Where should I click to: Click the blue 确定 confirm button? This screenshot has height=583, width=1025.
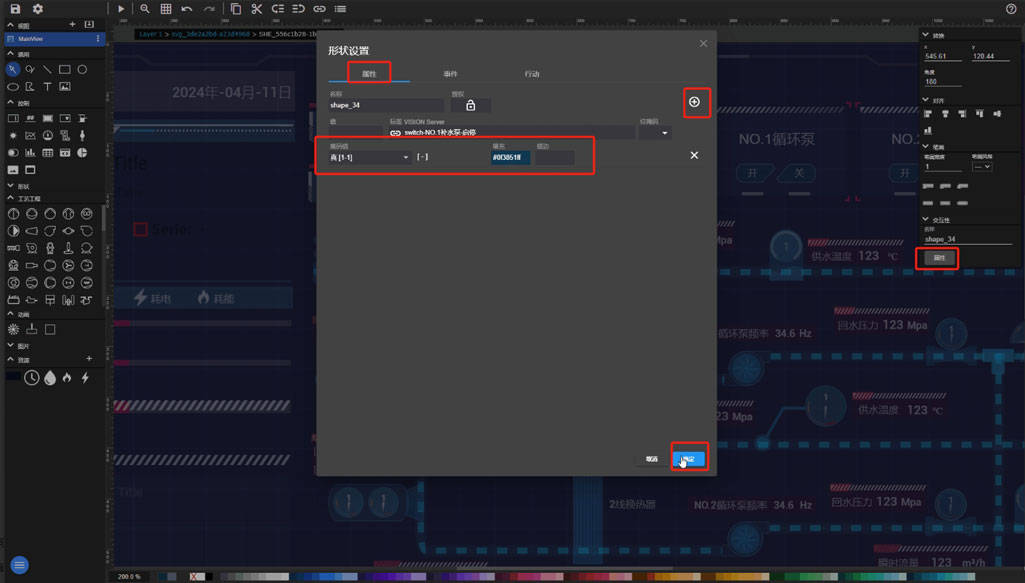[688, 459]
